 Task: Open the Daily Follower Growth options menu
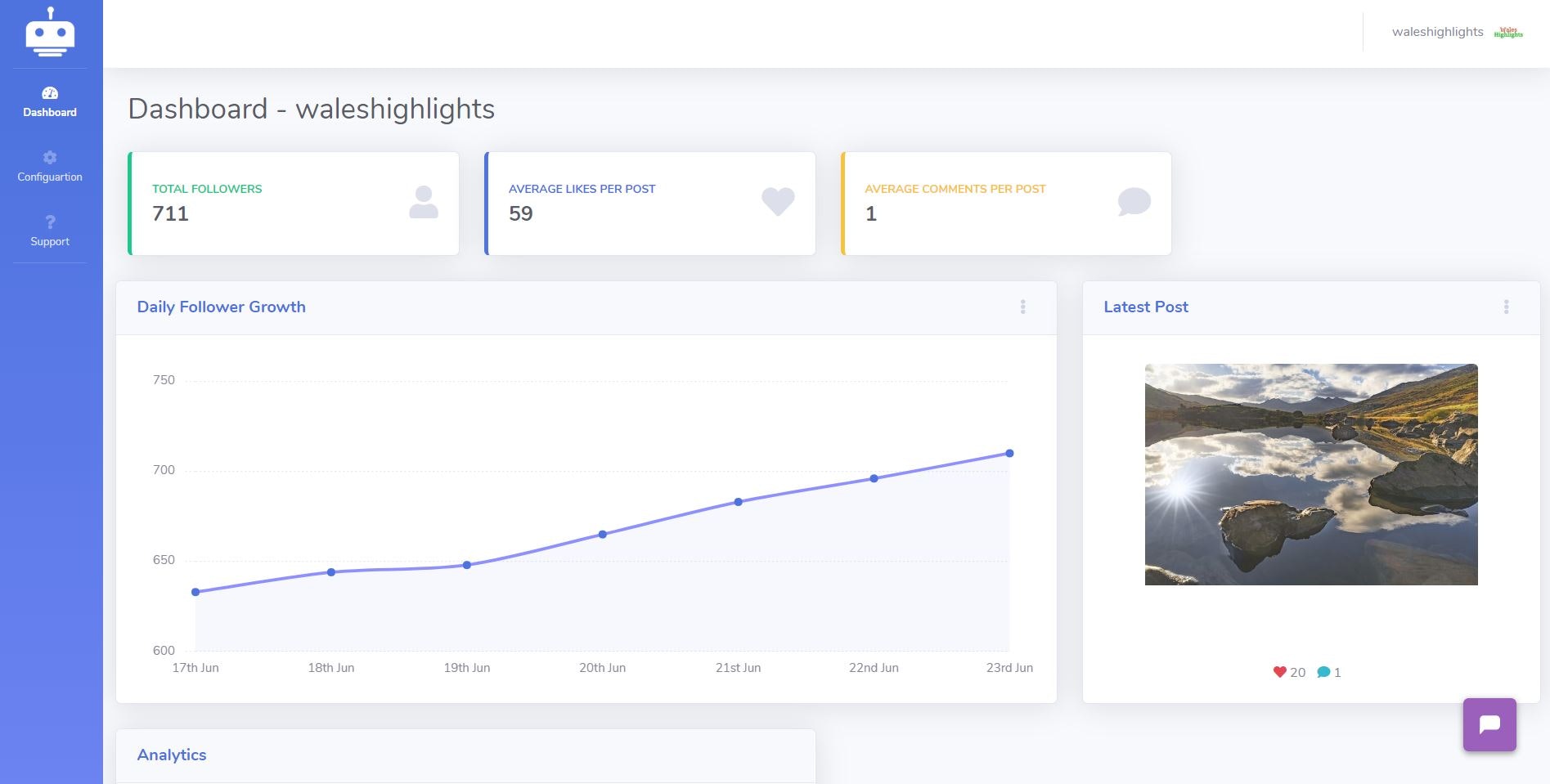click(1023, 307)
